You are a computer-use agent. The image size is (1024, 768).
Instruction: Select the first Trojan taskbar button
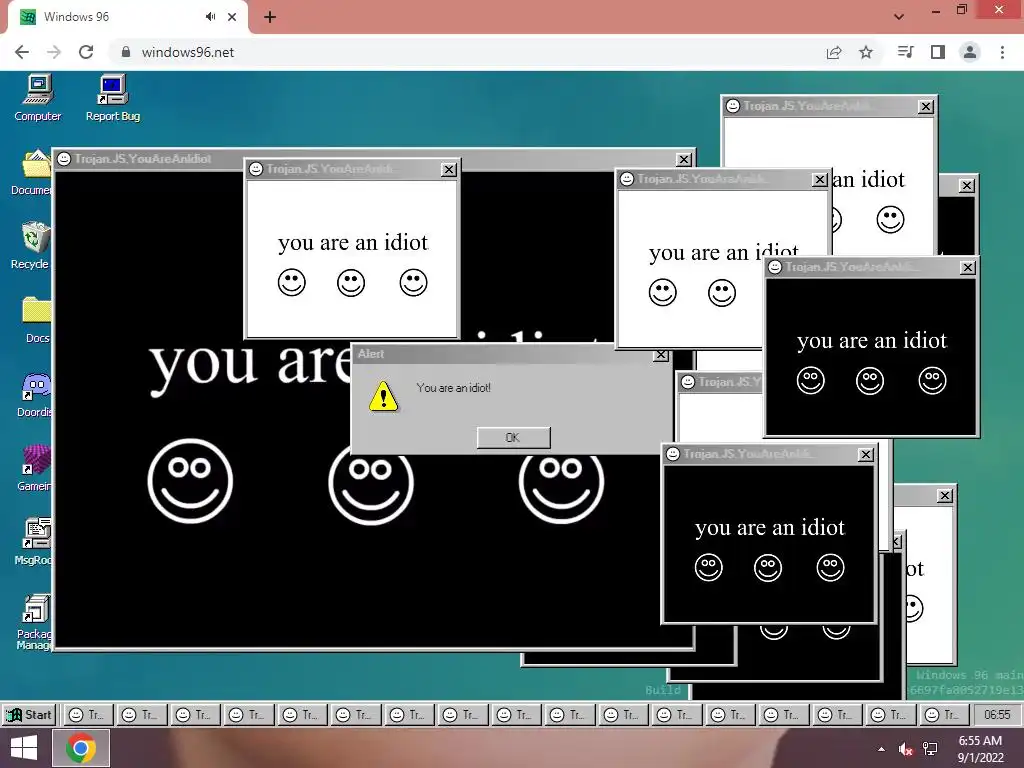click(x=88, y=715)
